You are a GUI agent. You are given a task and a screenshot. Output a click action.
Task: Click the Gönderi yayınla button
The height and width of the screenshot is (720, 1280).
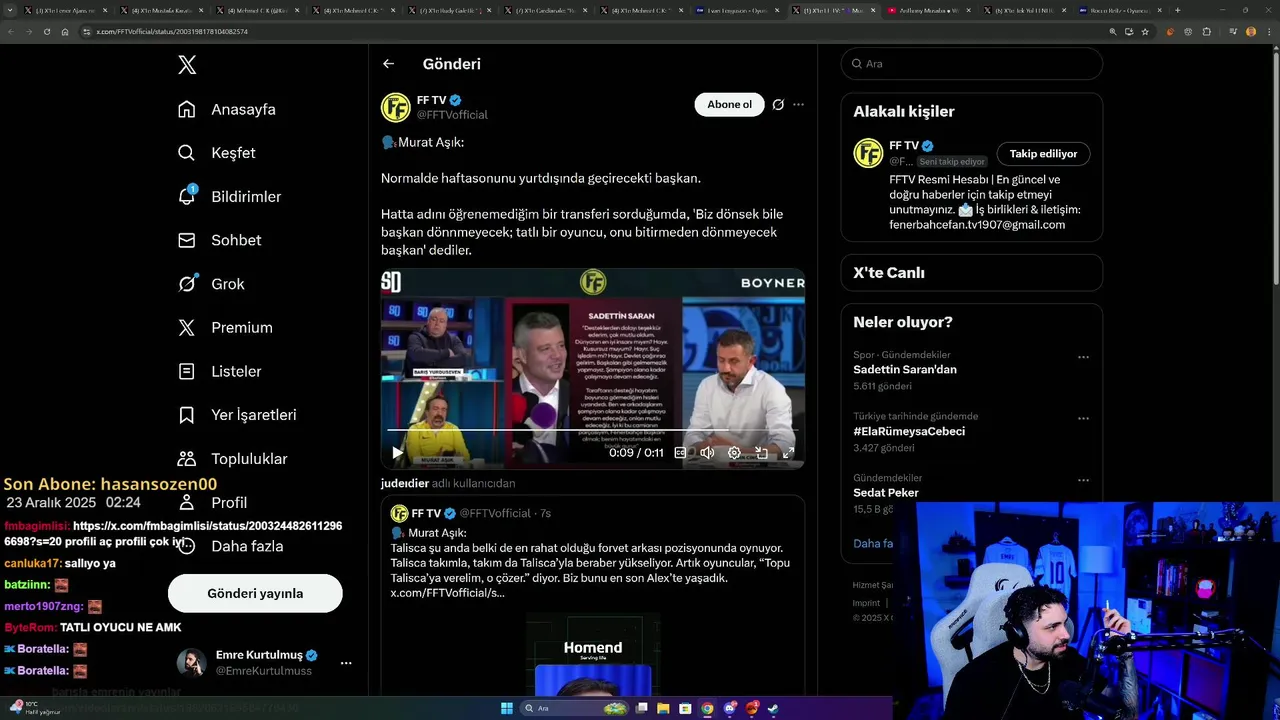[255, 593]
